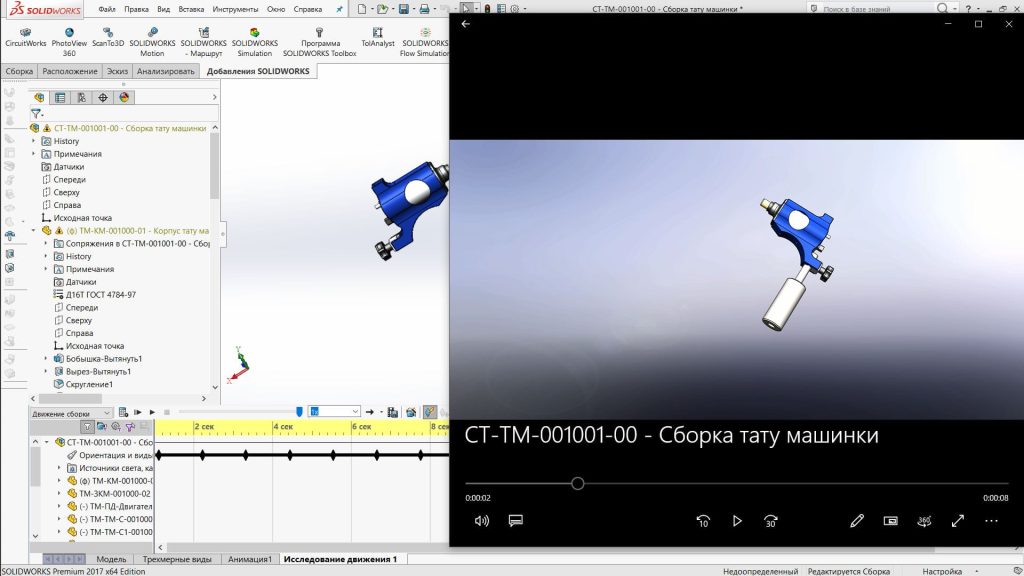The height and width of the screenshot is (576, 1024).
Task: Open the Модель bottom tab
Action: (x=111, y=559)
